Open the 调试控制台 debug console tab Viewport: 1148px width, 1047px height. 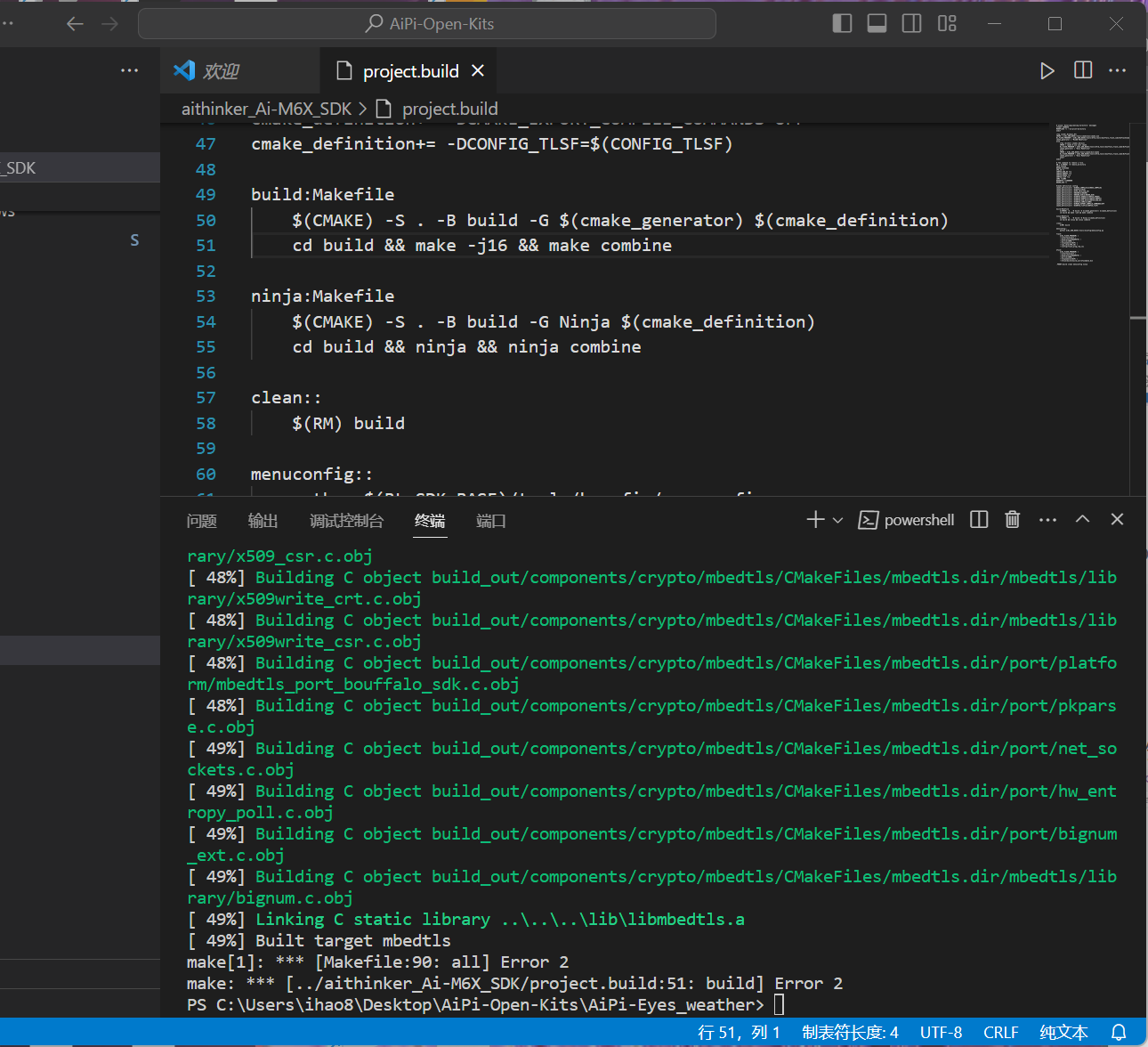(x=347, y=521)
